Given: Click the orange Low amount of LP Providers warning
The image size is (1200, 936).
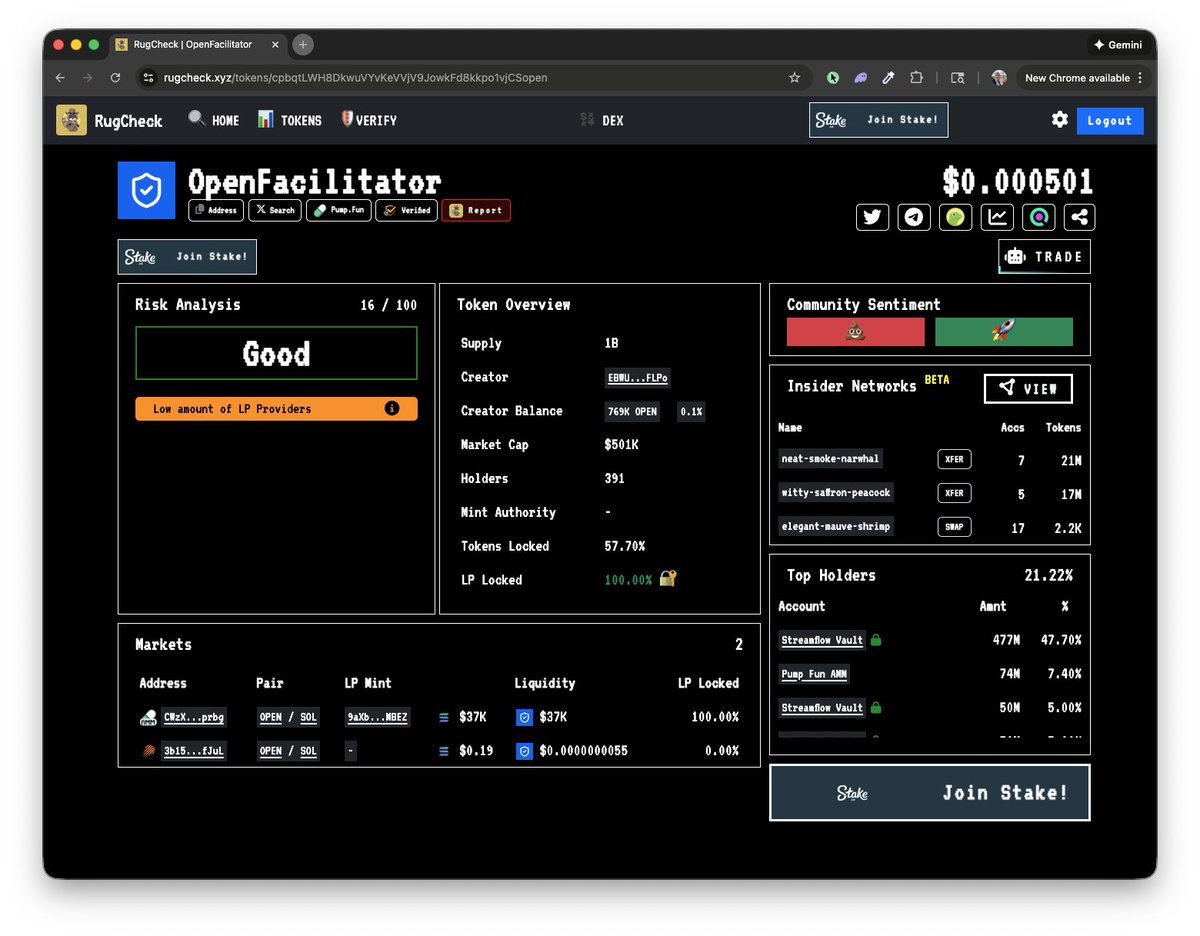Looking at the screenshot, I should [x=276, y=408].
